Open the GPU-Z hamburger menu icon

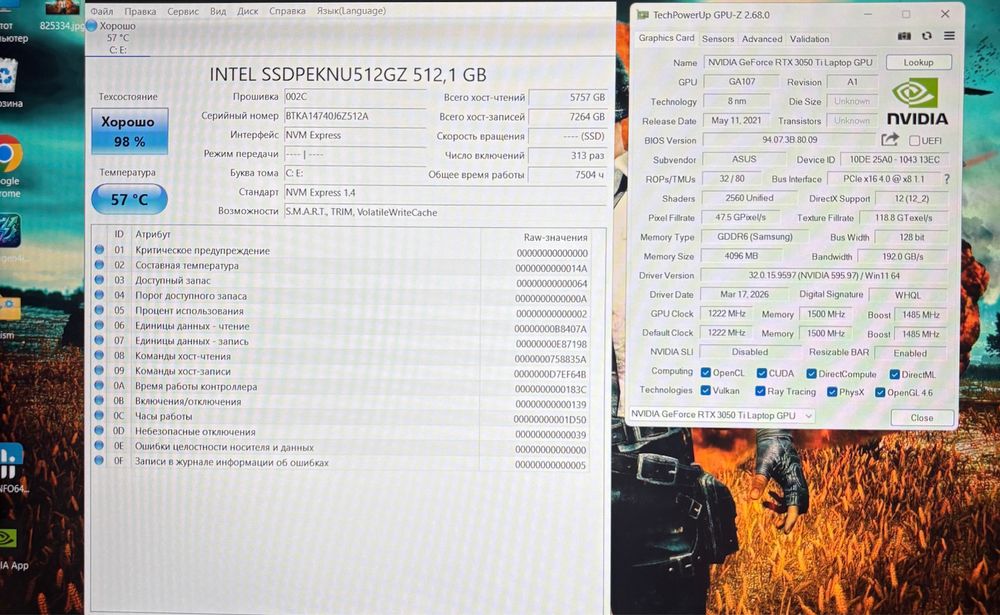coord(949,36)
